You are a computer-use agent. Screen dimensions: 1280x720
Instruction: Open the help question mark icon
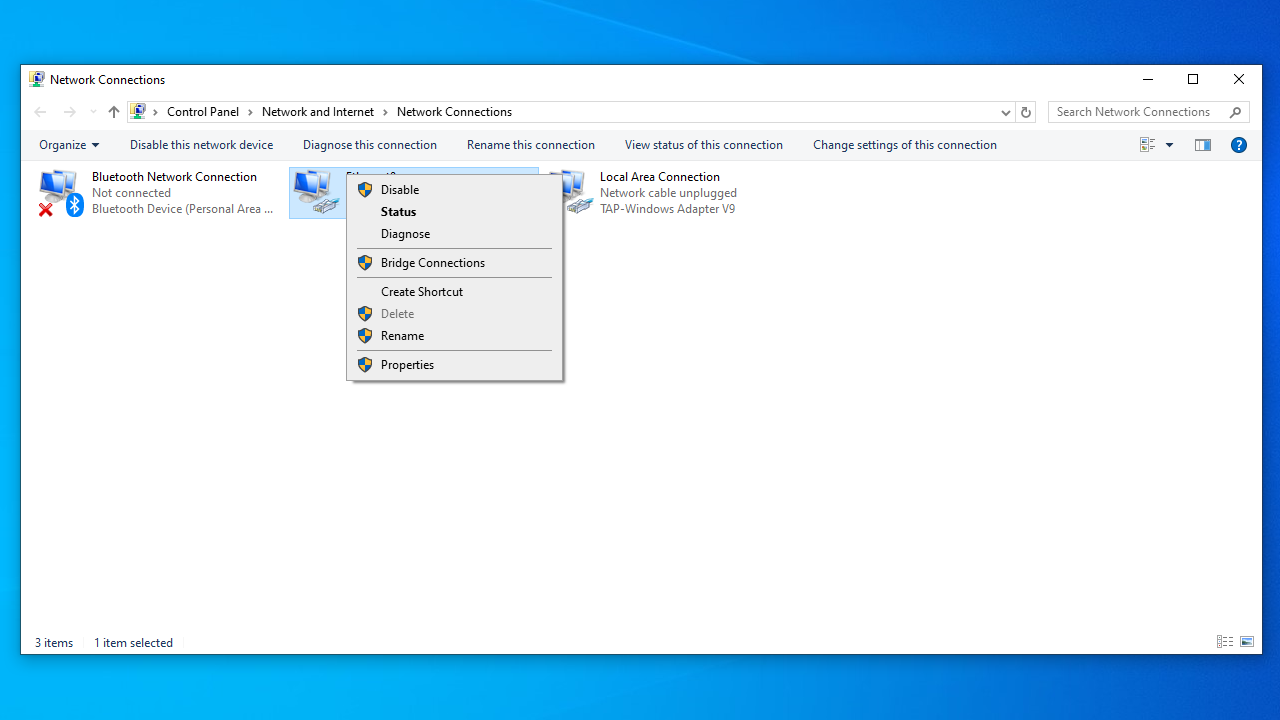[x=1238, y=145]
